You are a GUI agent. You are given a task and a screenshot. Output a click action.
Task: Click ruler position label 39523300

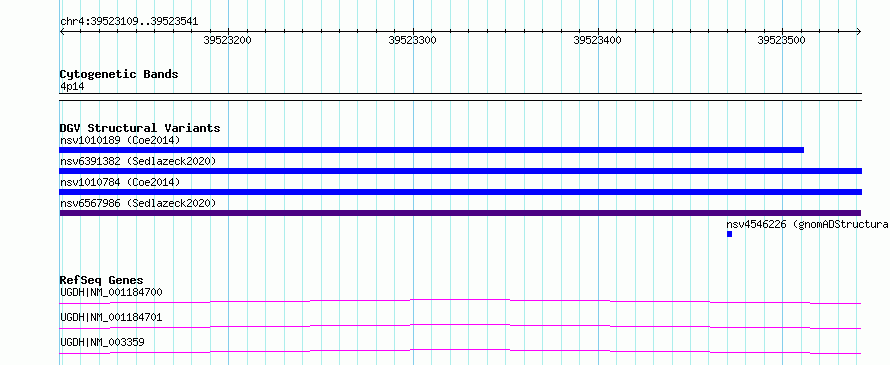click(x=413, y=40)
